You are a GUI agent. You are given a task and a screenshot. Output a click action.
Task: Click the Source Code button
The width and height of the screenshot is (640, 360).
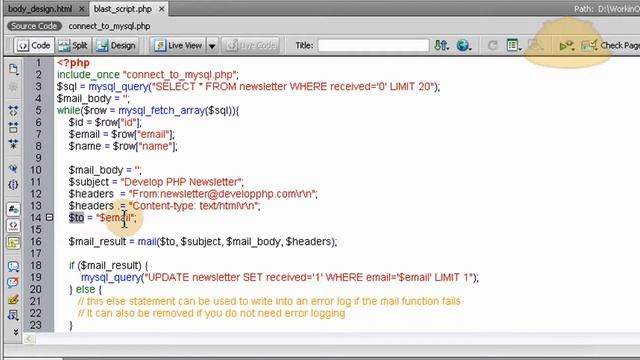click(34, 26)
